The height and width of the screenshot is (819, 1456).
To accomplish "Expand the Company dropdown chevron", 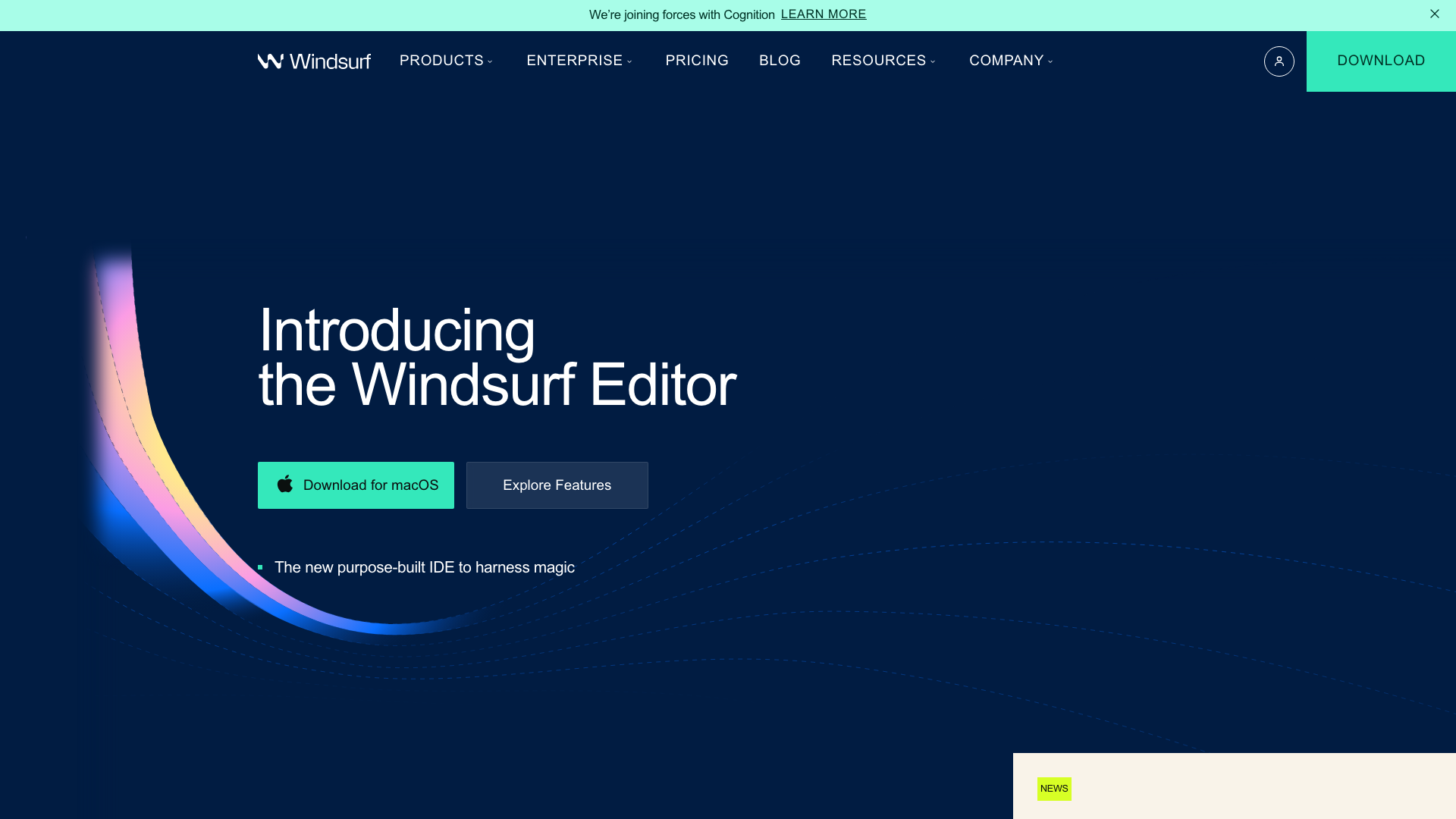I will (1050, 61).
